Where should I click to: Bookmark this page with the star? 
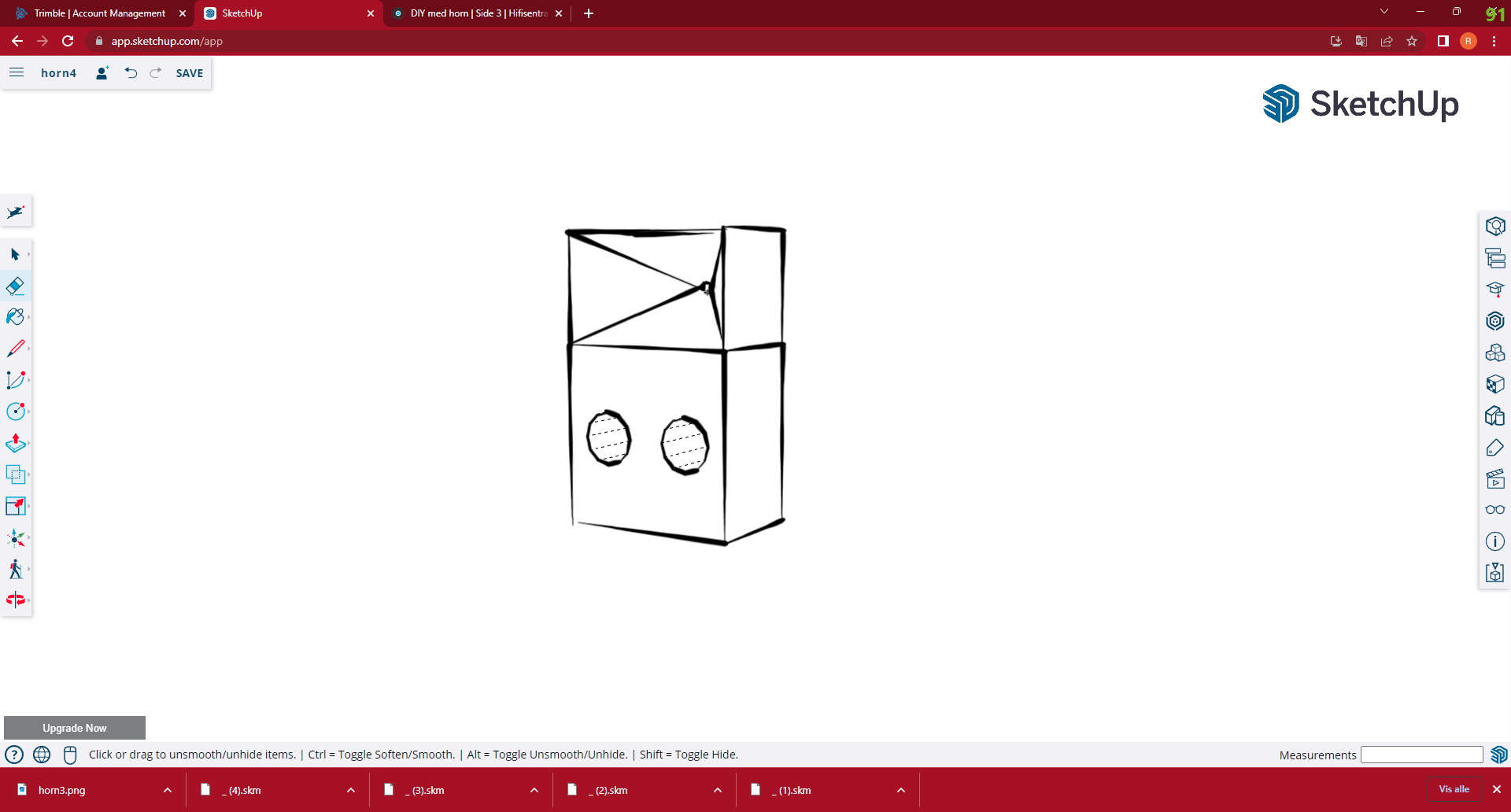(x=1412, y=41)
